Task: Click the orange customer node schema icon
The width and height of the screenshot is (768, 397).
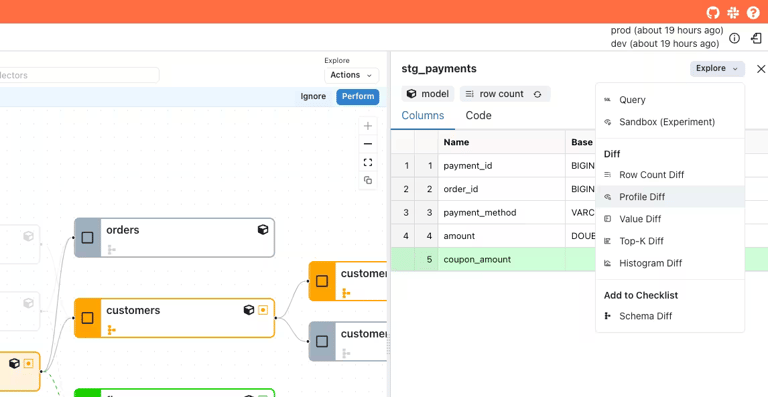Action: click(x=346, y=293)
